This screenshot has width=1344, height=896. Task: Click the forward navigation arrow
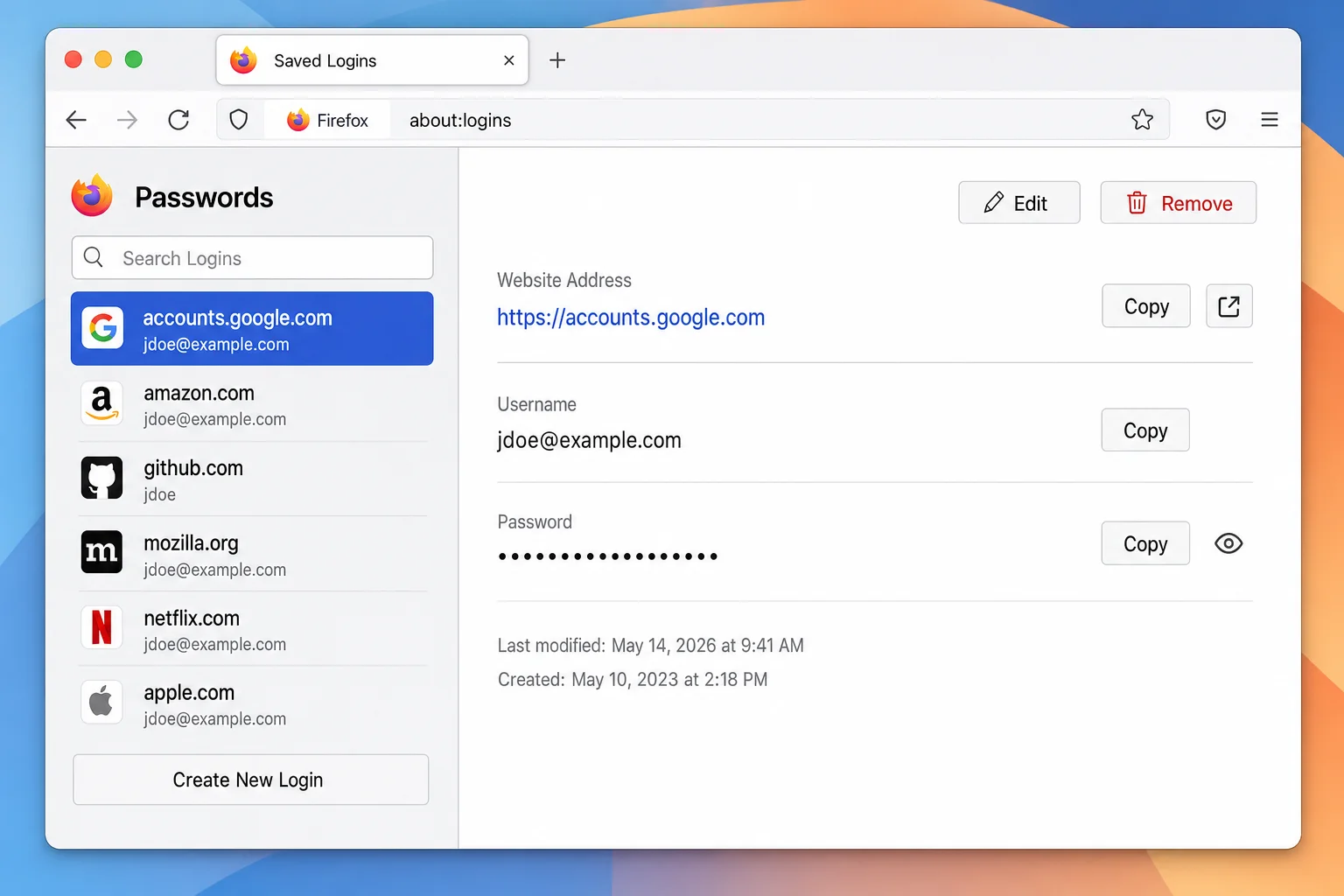[x=128, y=120]
